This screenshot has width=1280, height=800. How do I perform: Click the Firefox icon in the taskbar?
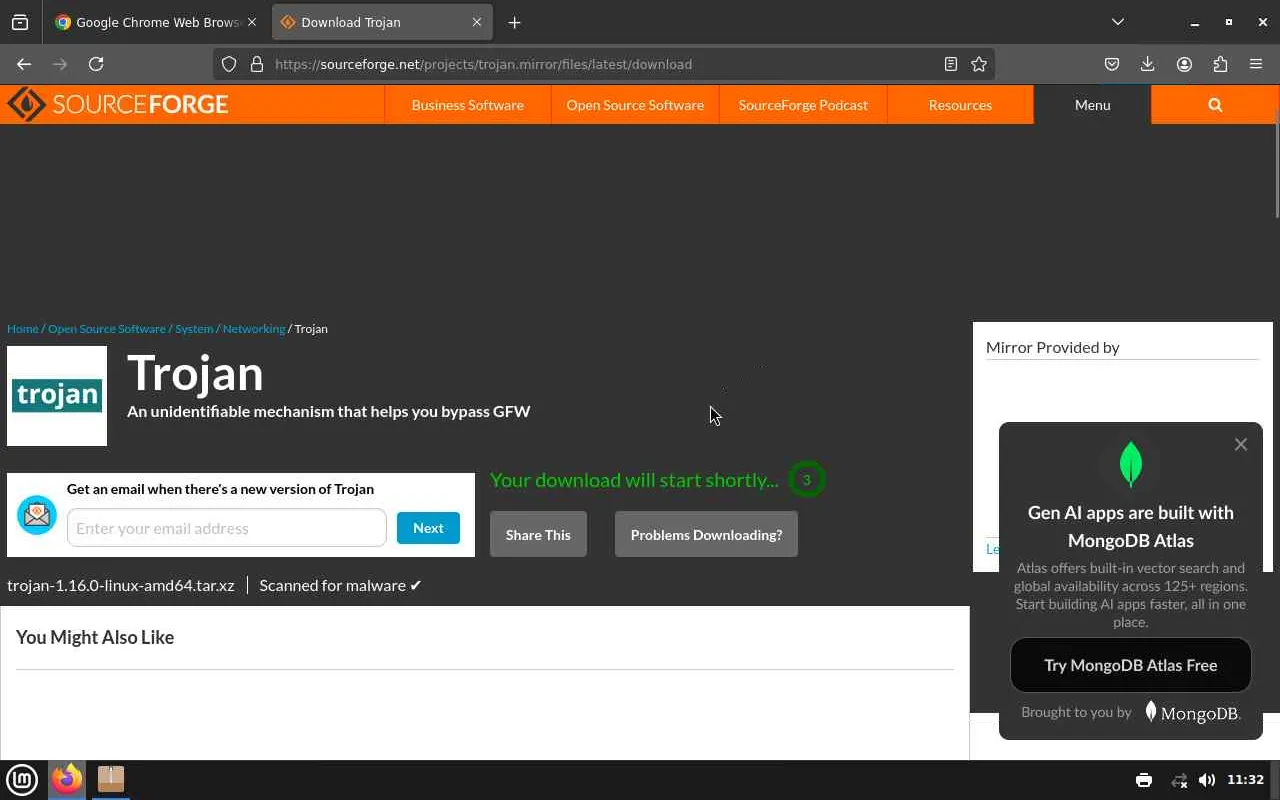click(x=67, y=779)
